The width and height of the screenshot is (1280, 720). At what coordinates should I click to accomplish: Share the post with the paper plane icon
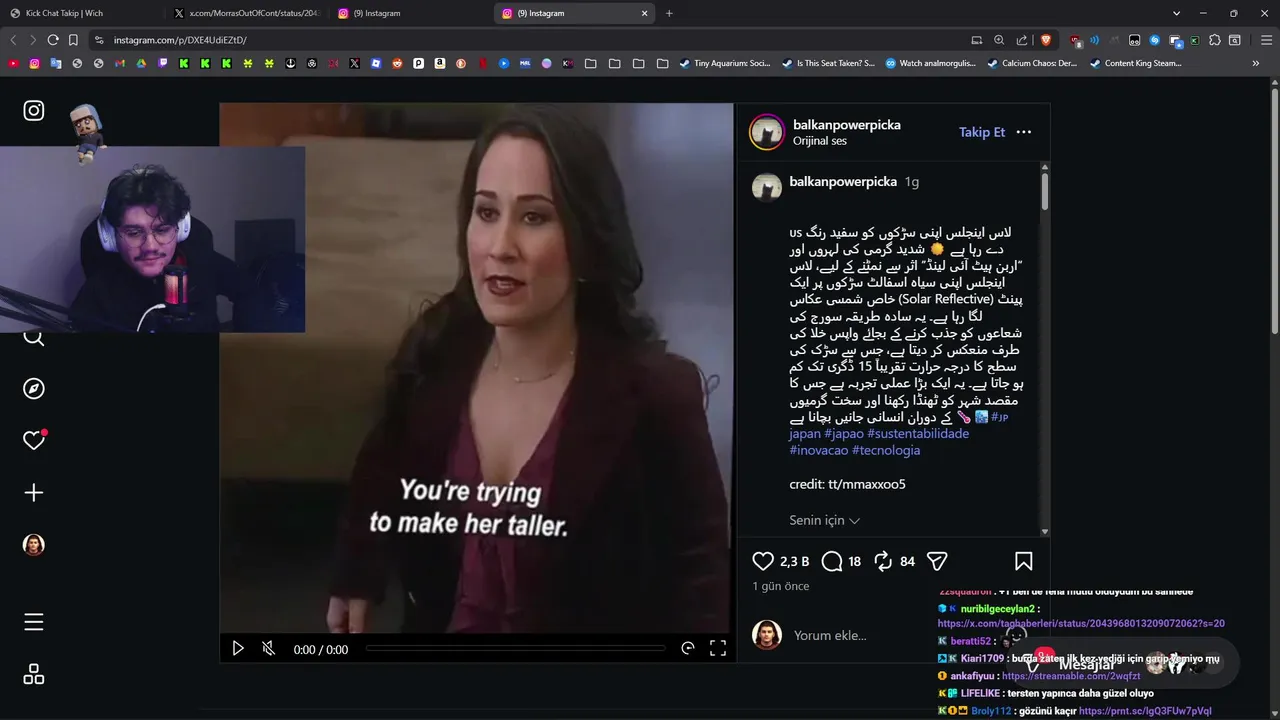[937, 561]
